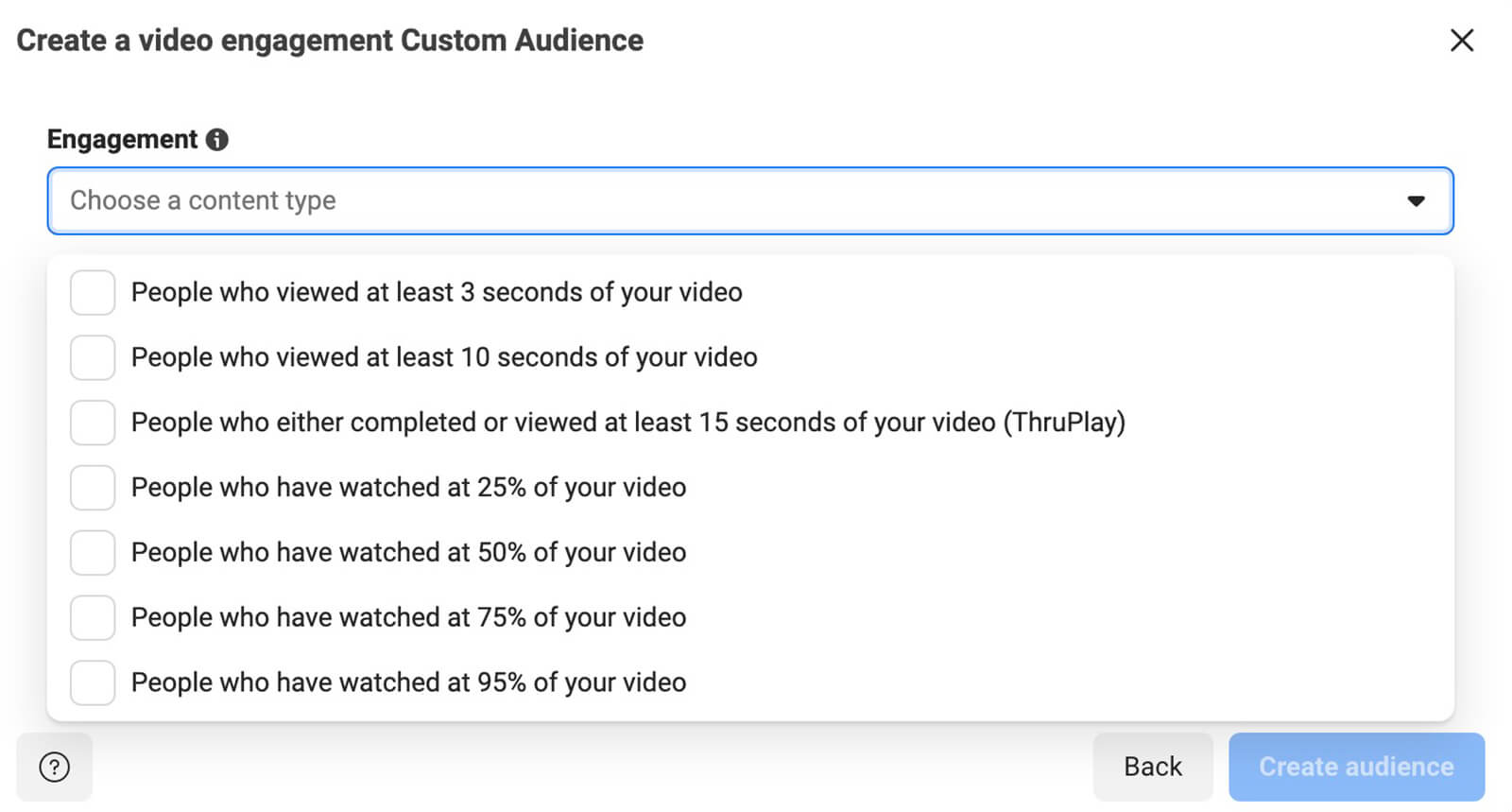Click the 'watched at 25%' label text
Image resolution: width=1512 pixels, height=812 pixels.
pos(408,488)
